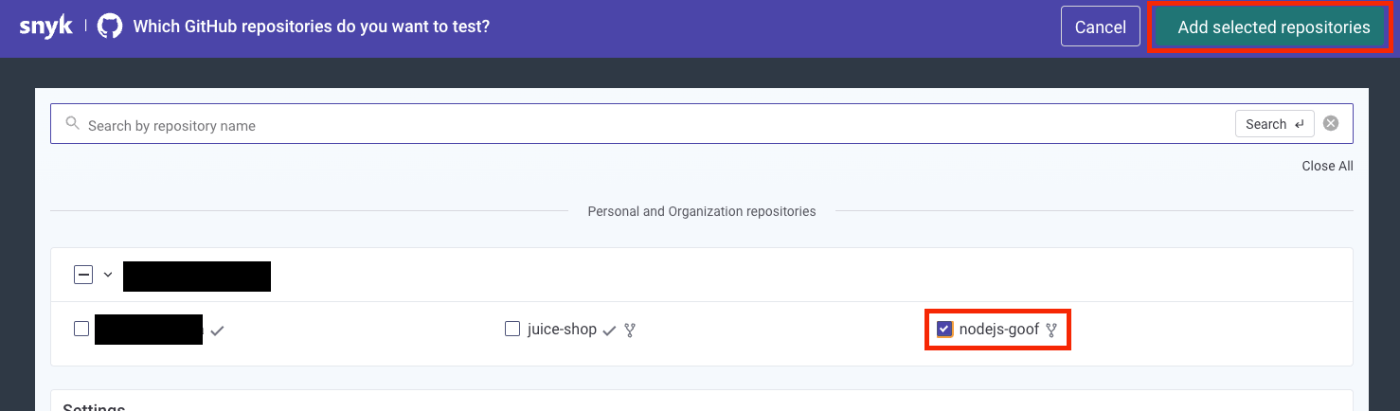Image resolution: width=1400 pixels, height=411 pixels.
Task: Click the Snyk logo
Action: [x=46, y=27]
